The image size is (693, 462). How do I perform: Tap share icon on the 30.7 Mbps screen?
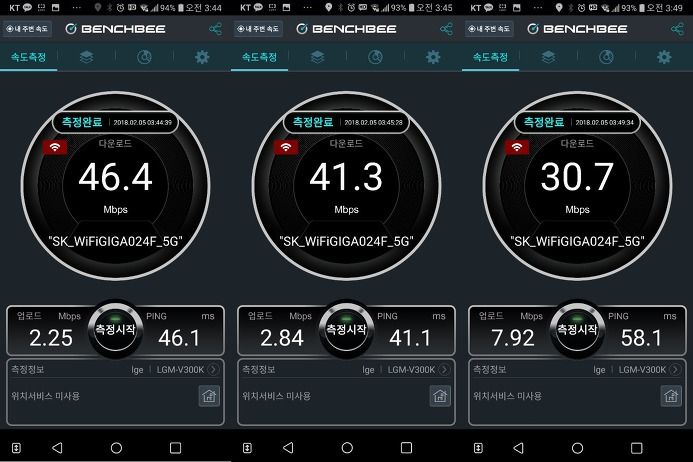click(x=678, y=29)
